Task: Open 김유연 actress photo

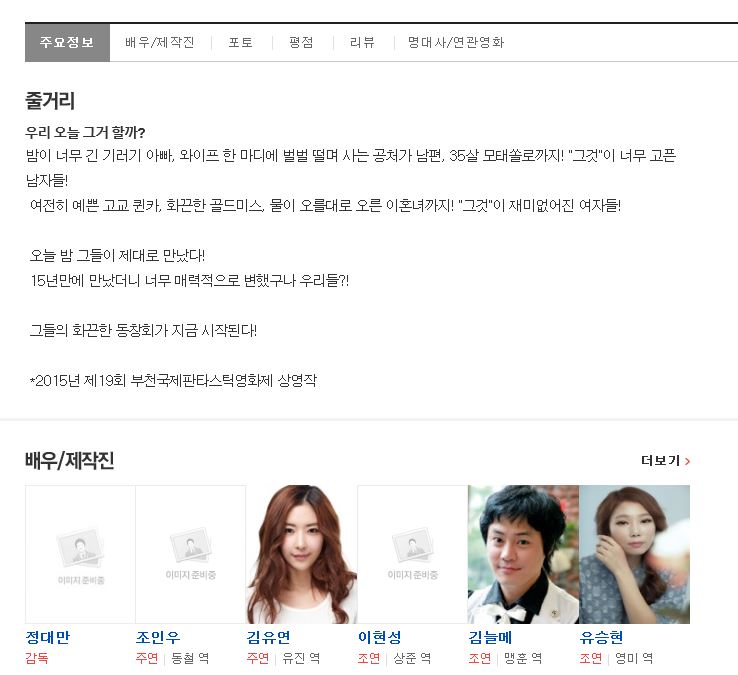Action: coord(302,554)
